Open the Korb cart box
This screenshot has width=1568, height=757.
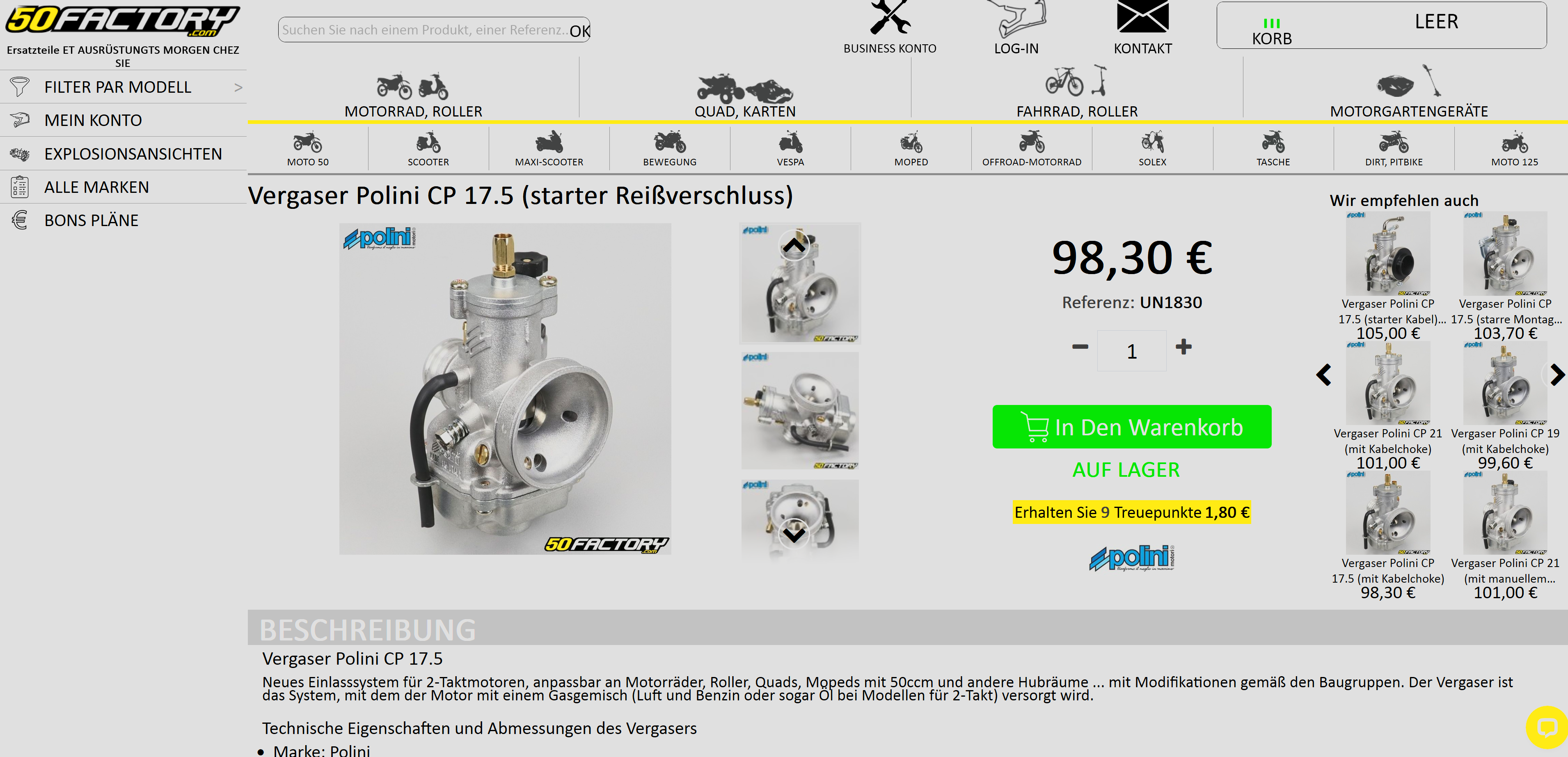point(1381,25)
